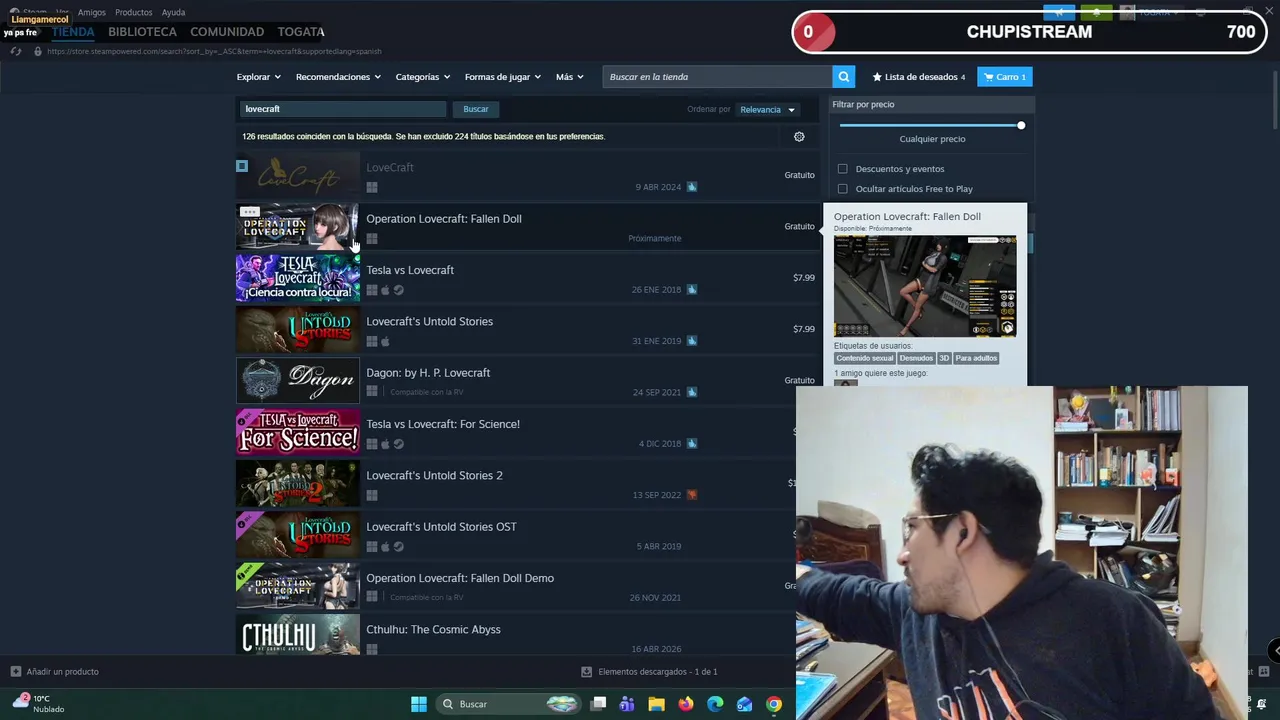Open Task View in taskbar
Image resolution: width=1280 pixels, height=720 pixels.
tap(598, 704)
